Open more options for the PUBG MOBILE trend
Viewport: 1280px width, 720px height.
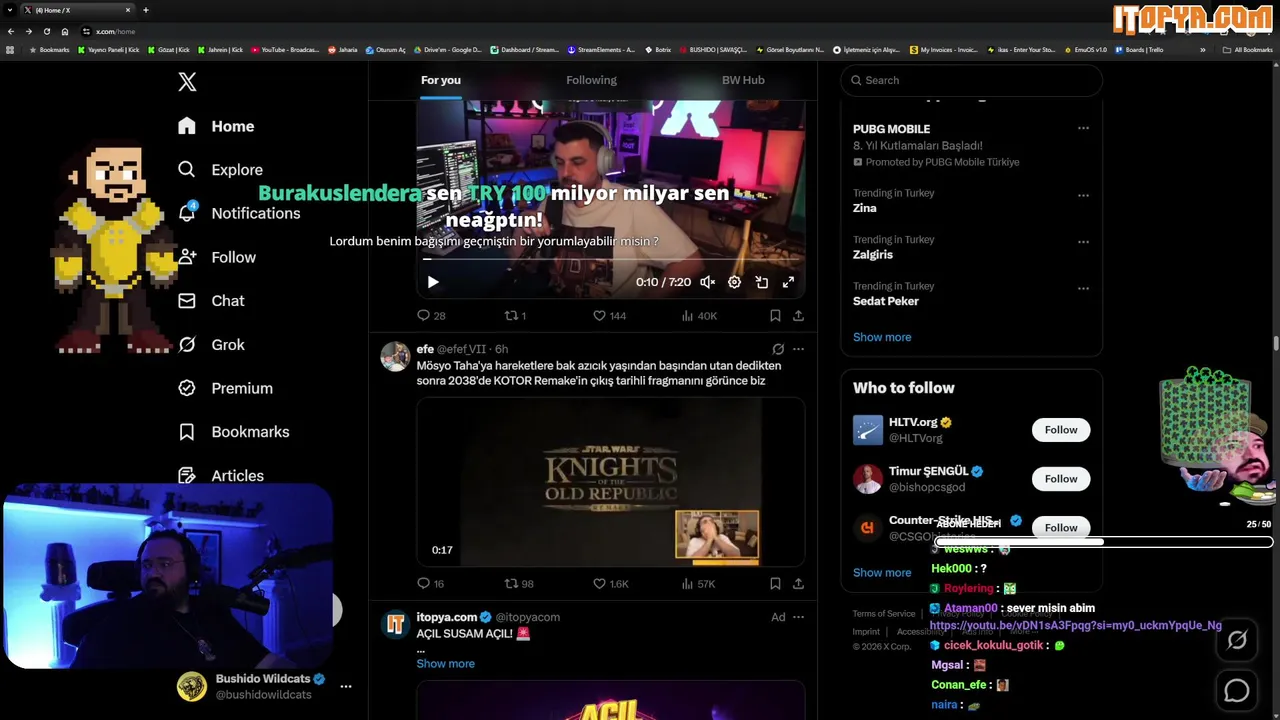(x=1083, y=129)
